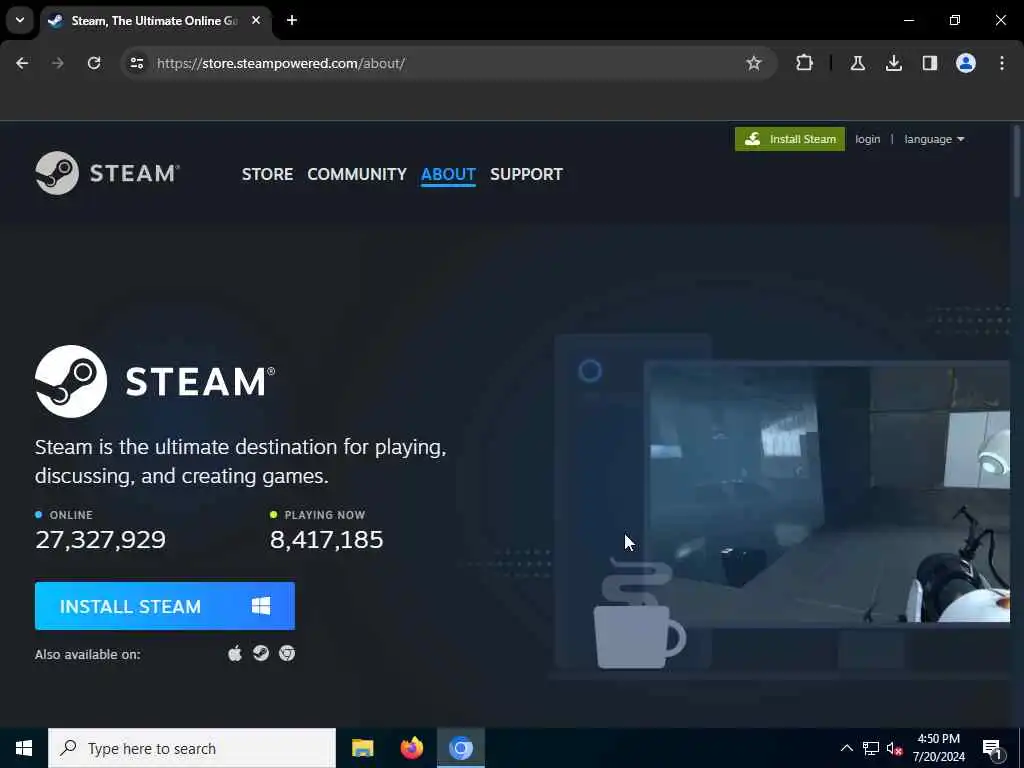The width and height of the screenshot is (1024, 768).
Task: Choose the Chromebook download icon
Action: pyautogui.click(x=287, y=653)
